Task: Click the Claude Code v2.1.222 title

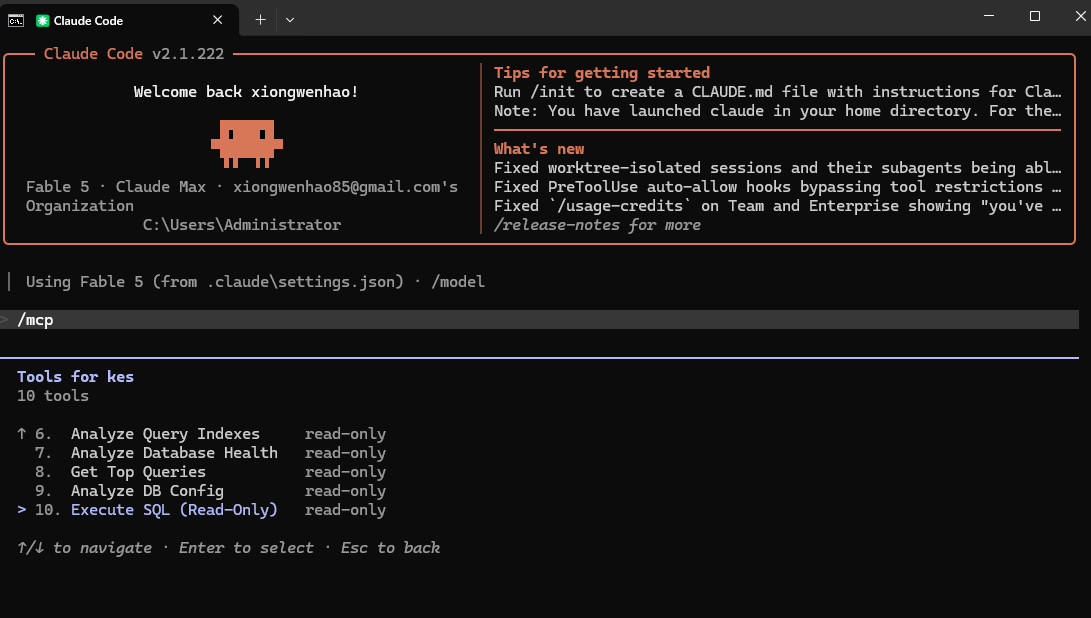Action: pyautogui.click(x=134, y=54)
